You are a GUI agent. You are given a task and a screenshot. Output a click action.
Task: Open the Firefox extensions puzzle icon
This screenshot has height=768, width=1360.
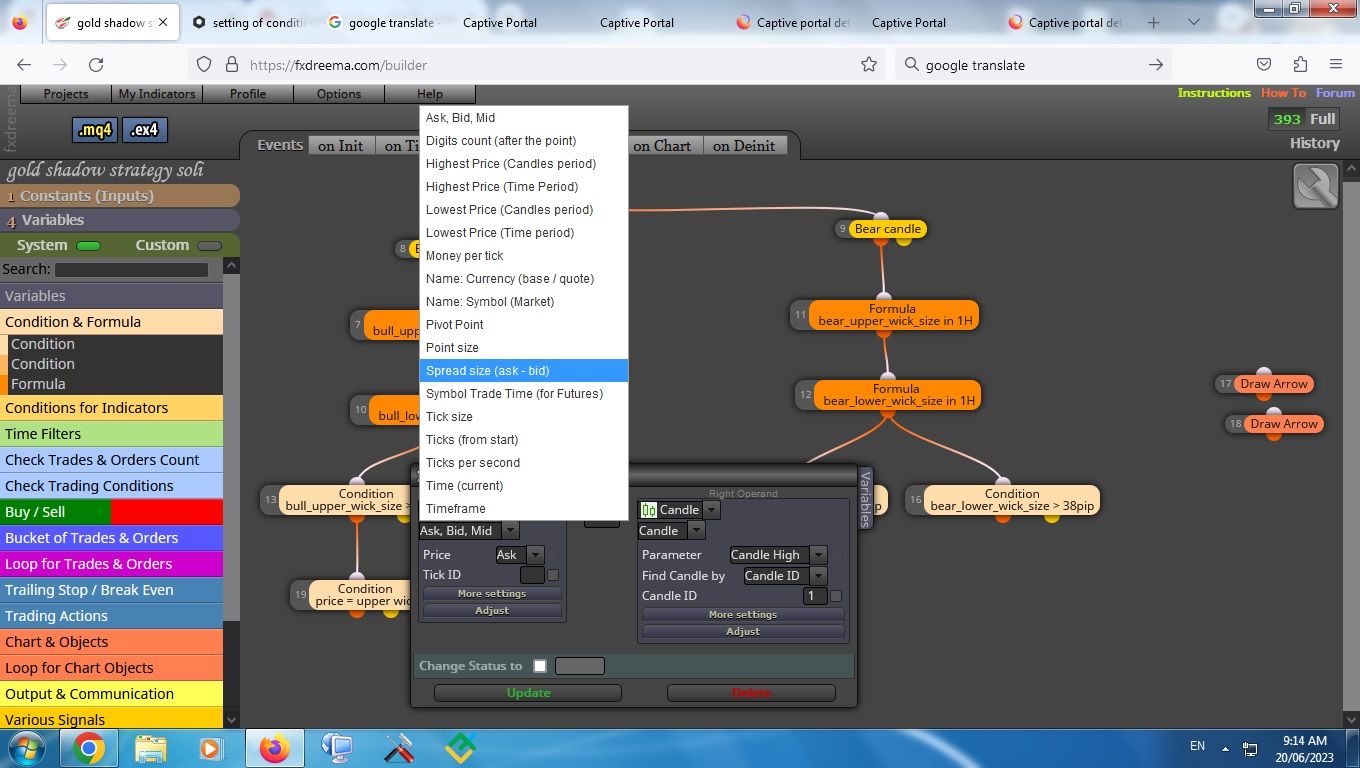1300,65
